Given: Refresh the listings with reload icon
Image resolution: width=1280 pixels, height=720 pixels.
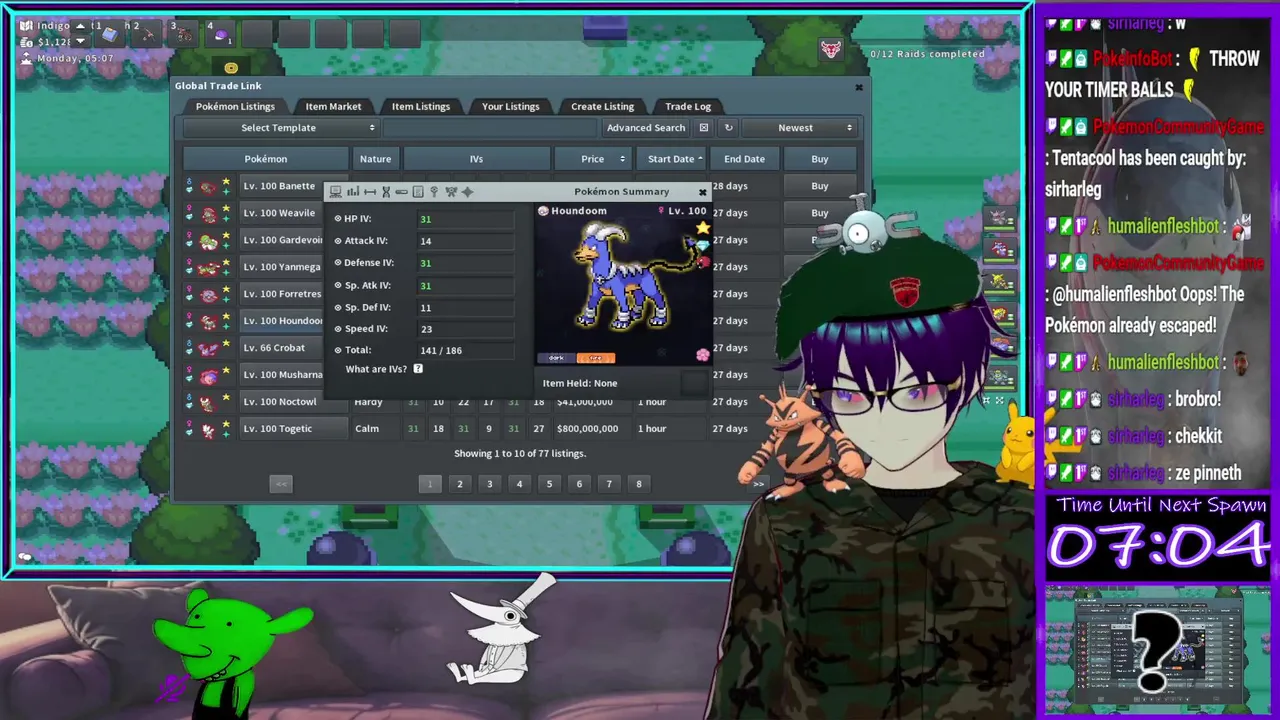Looking at the screenshot, I should click(728, 128).
